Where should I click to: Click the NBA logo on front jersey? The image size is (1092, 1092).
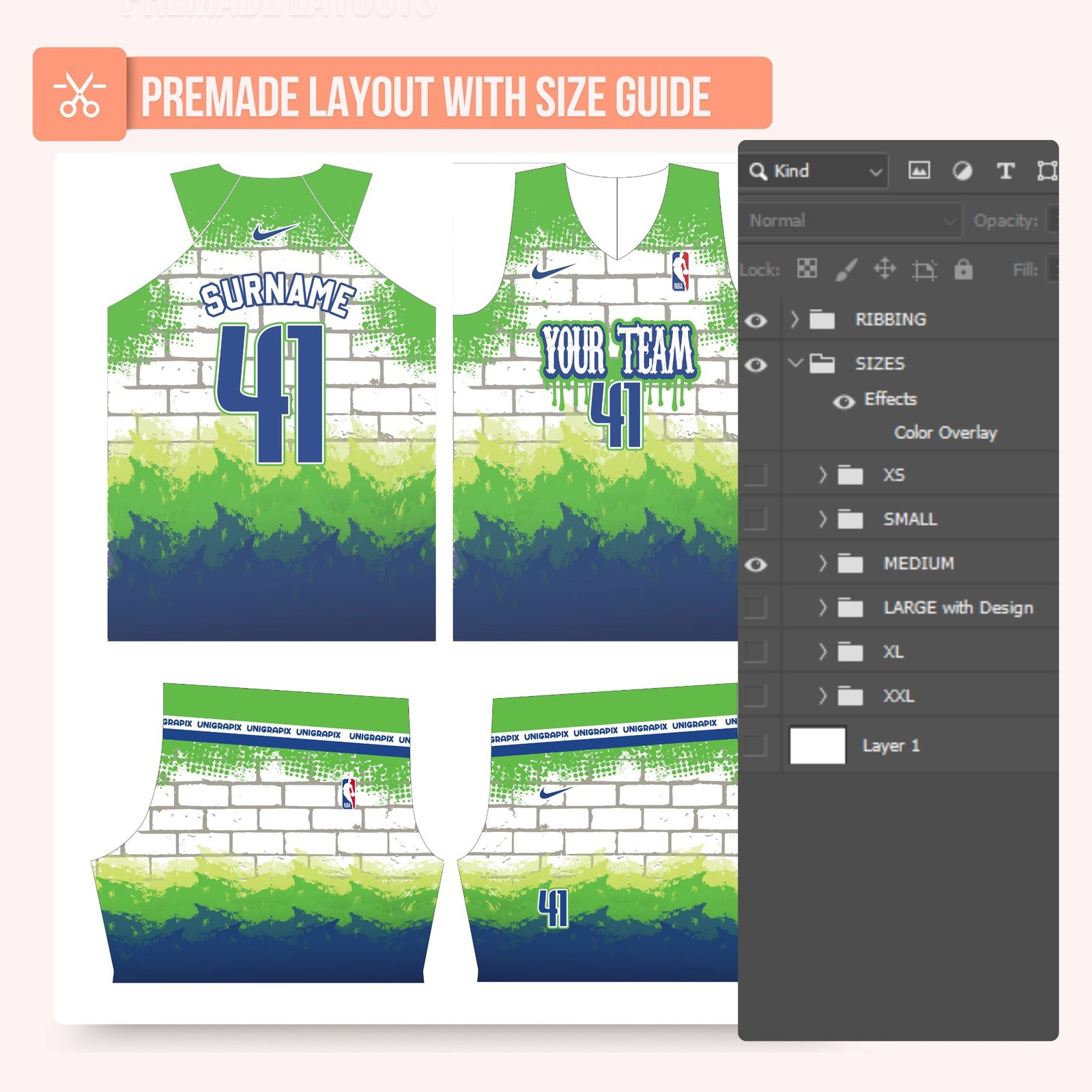(680, 271)
